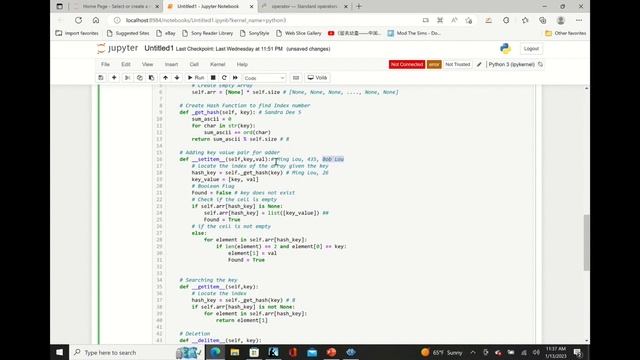The image size is (640, 360).
Task: Insert a cell below using plus icon
Action: coord(114,78)
